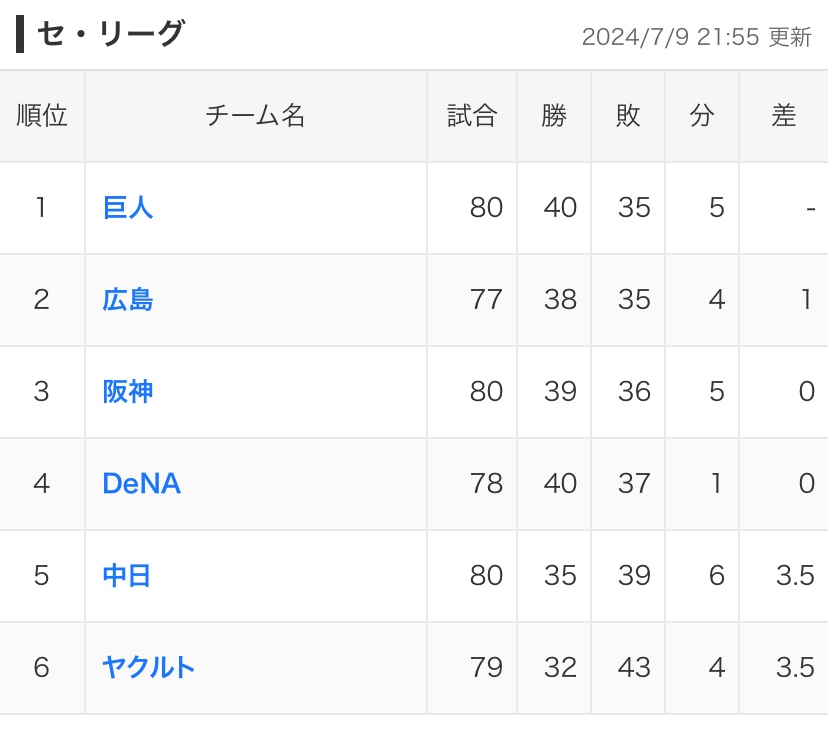Image resolution: width=828 pixels, height=729 pixels.
Task: Click 中日's draws value 6
Action: pyautogui.click(x=717, y=575)
